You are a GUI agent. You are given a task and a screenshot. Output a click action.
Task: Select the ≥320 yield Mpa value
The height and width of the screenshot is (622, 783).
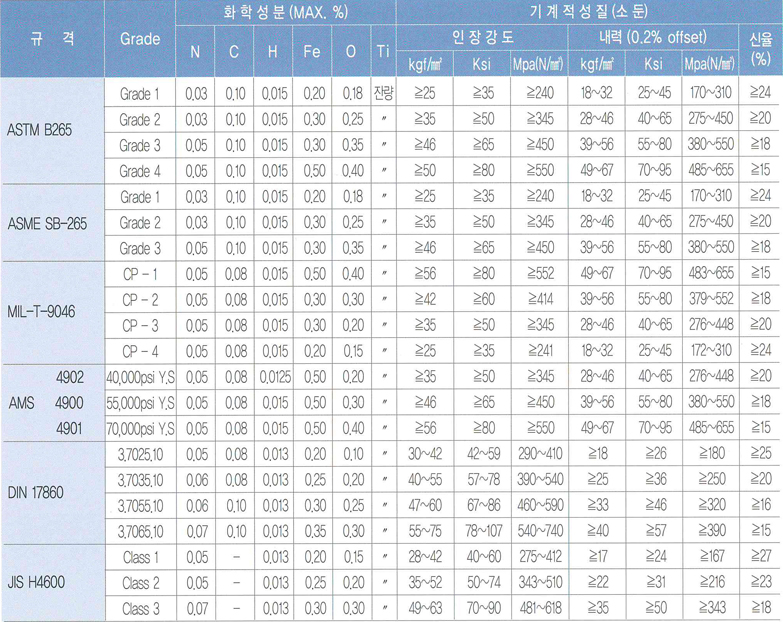click(x=712, y=505)
